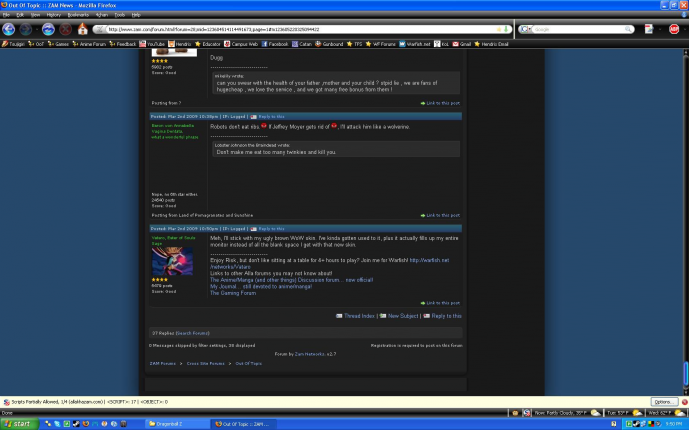
Task: Open the back/forward history dropdown arrow
Action: coord(36,29)
